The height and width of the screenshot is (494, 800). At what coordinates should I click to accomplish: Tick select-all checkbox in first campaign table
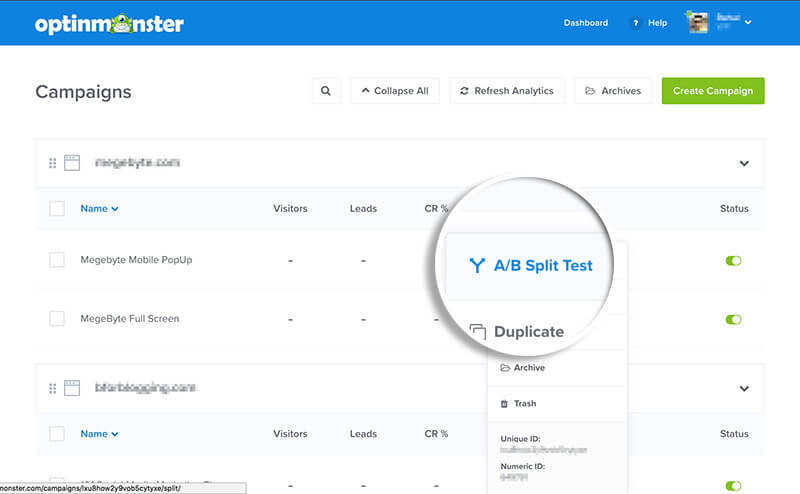click(x=57, y=209)
